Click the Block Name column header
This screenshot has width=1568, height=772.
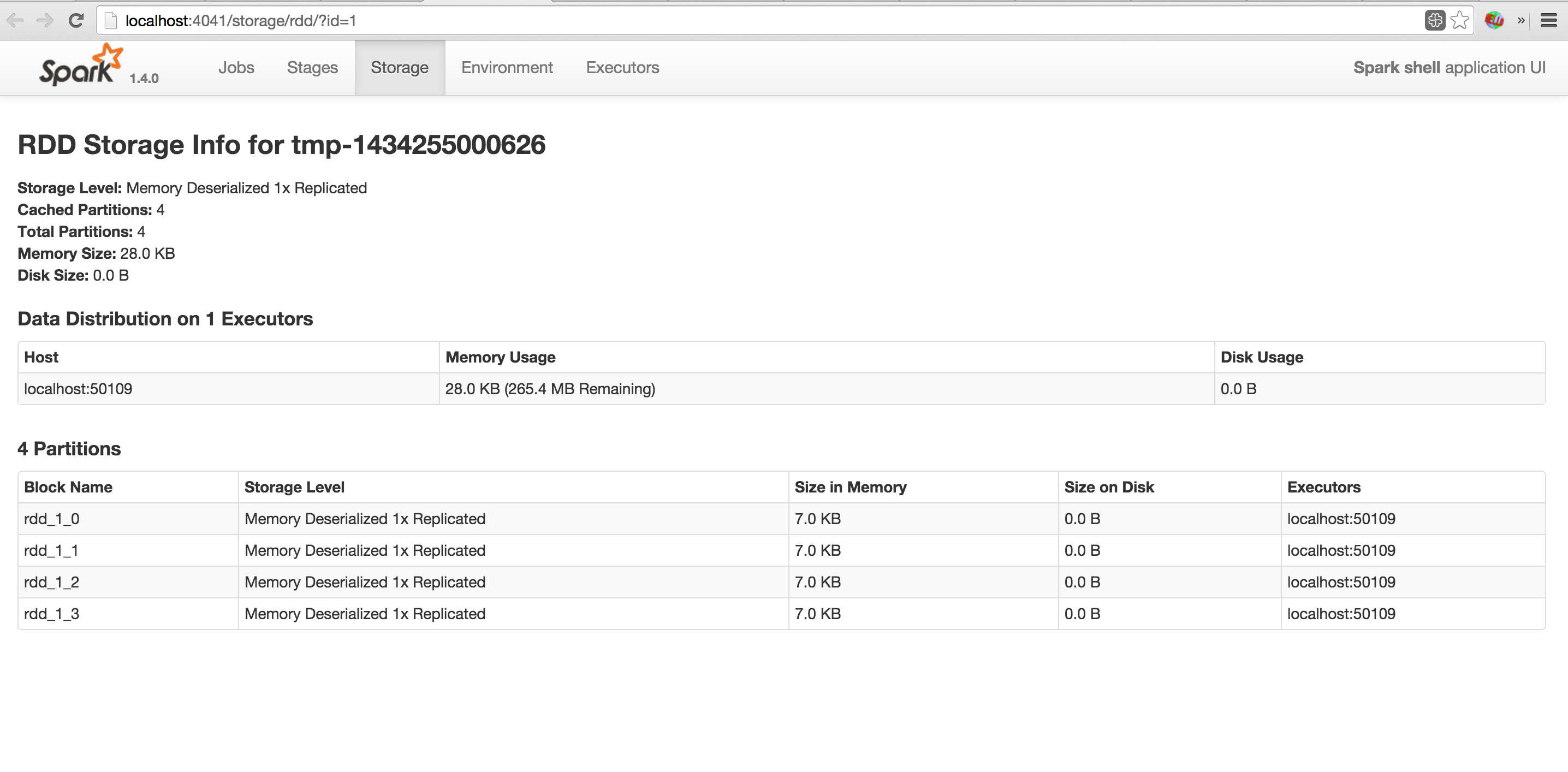click(x=68, y=487)
